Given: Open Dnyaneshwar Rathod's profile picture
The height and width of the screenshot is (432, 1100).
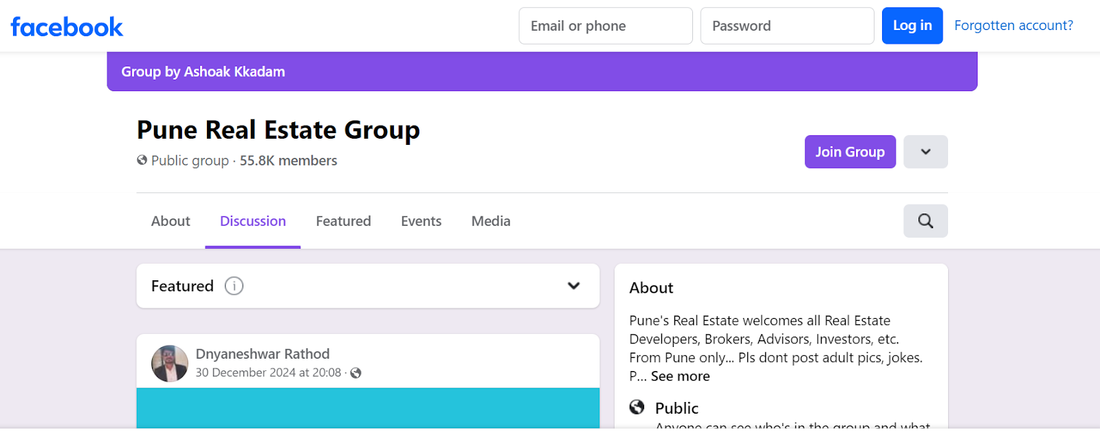Looking at the screenshot, I should point(170,363).
